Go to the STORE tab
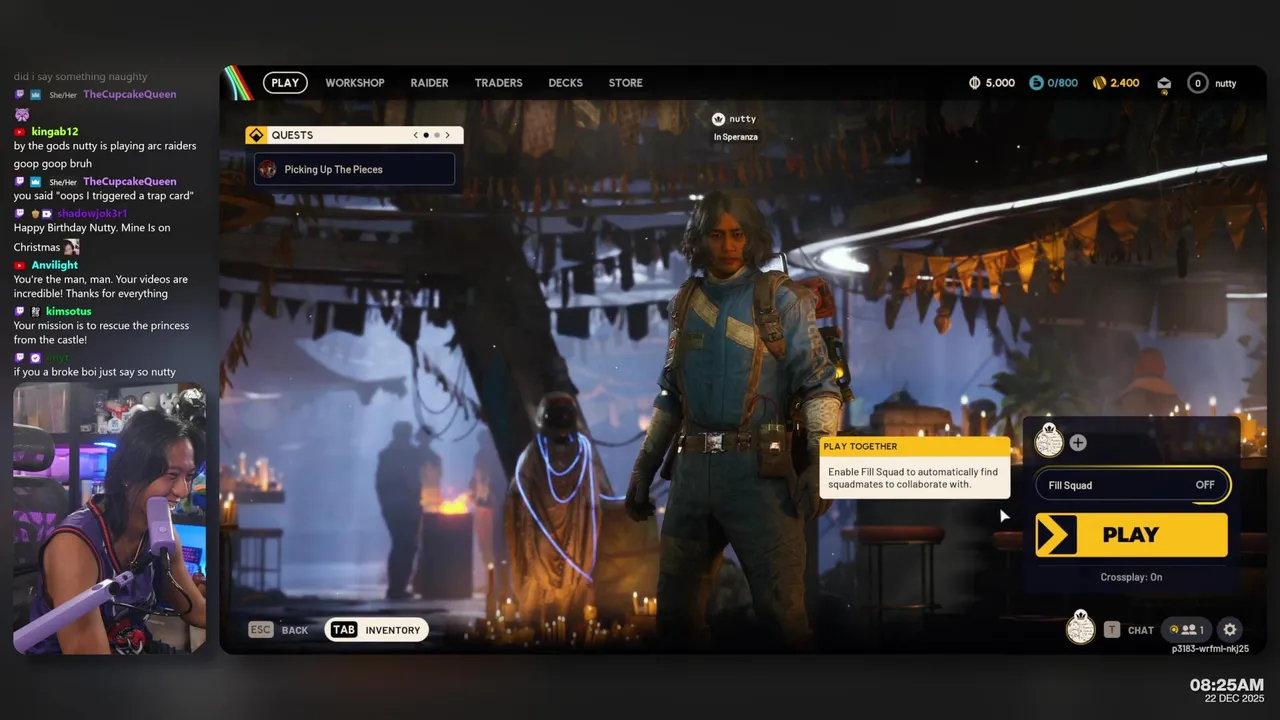Screen dimensions: 1280x720 pyautogui.click(x=626, y=83)
